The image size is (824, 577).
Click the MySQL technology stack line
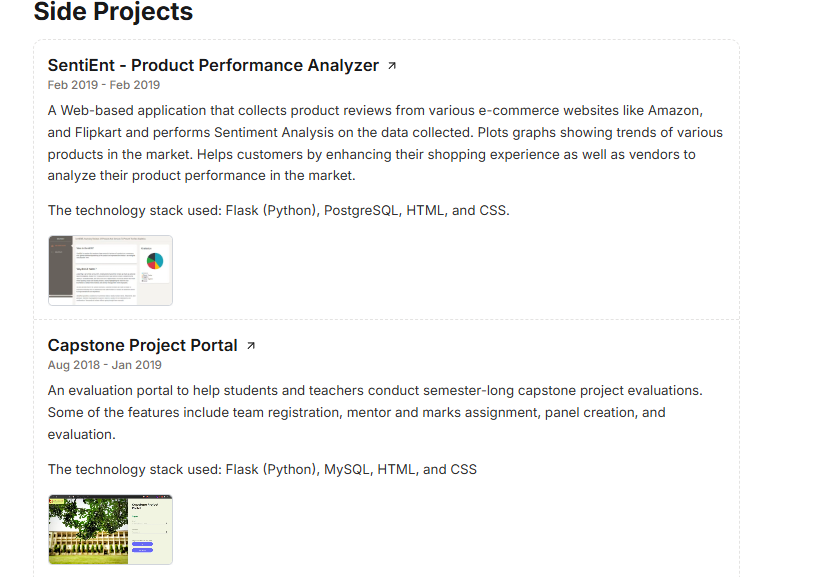pos(262,469)
